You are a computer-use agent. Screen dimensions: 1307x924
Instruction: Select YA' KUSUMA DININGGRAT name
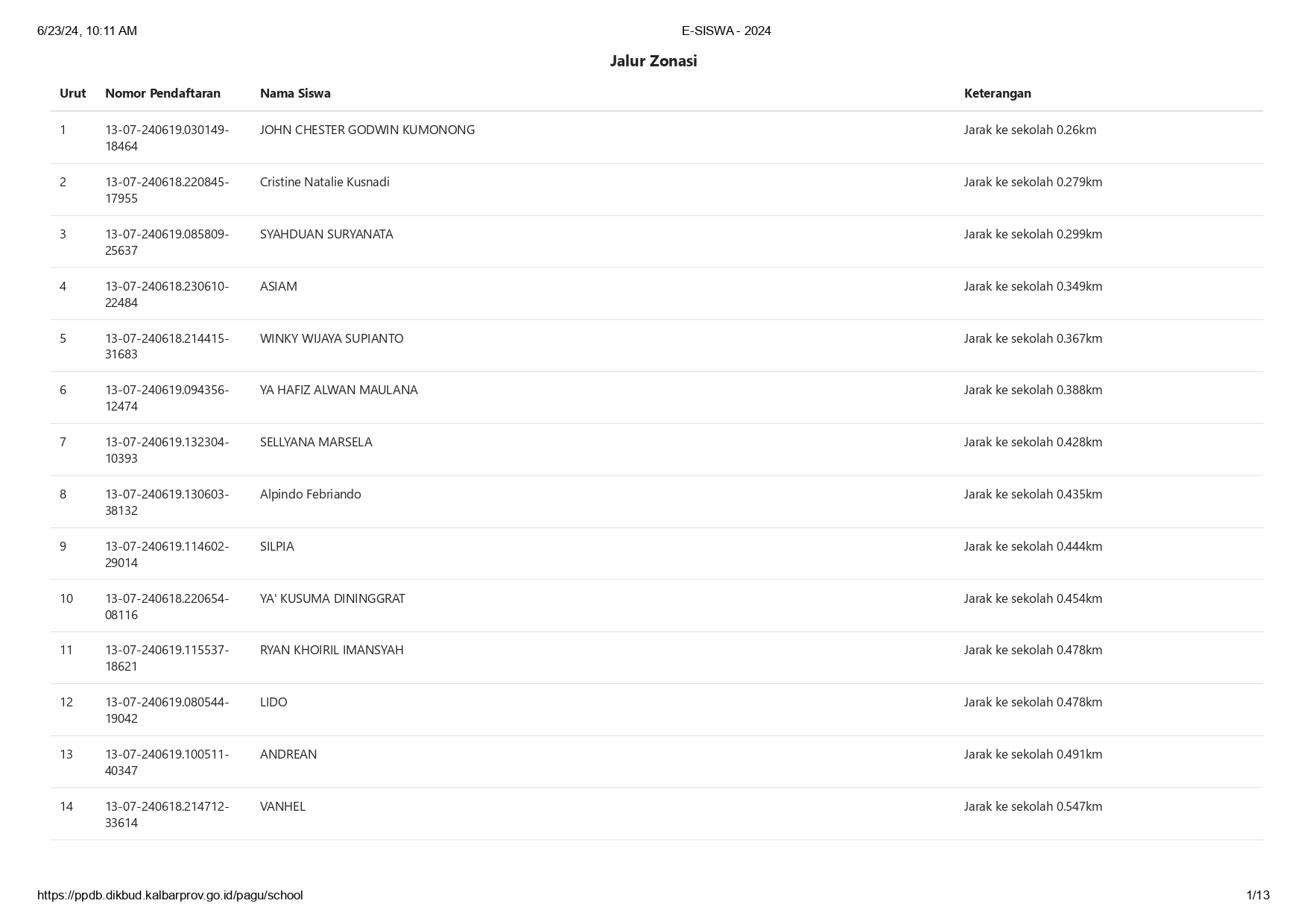point(332,598)
